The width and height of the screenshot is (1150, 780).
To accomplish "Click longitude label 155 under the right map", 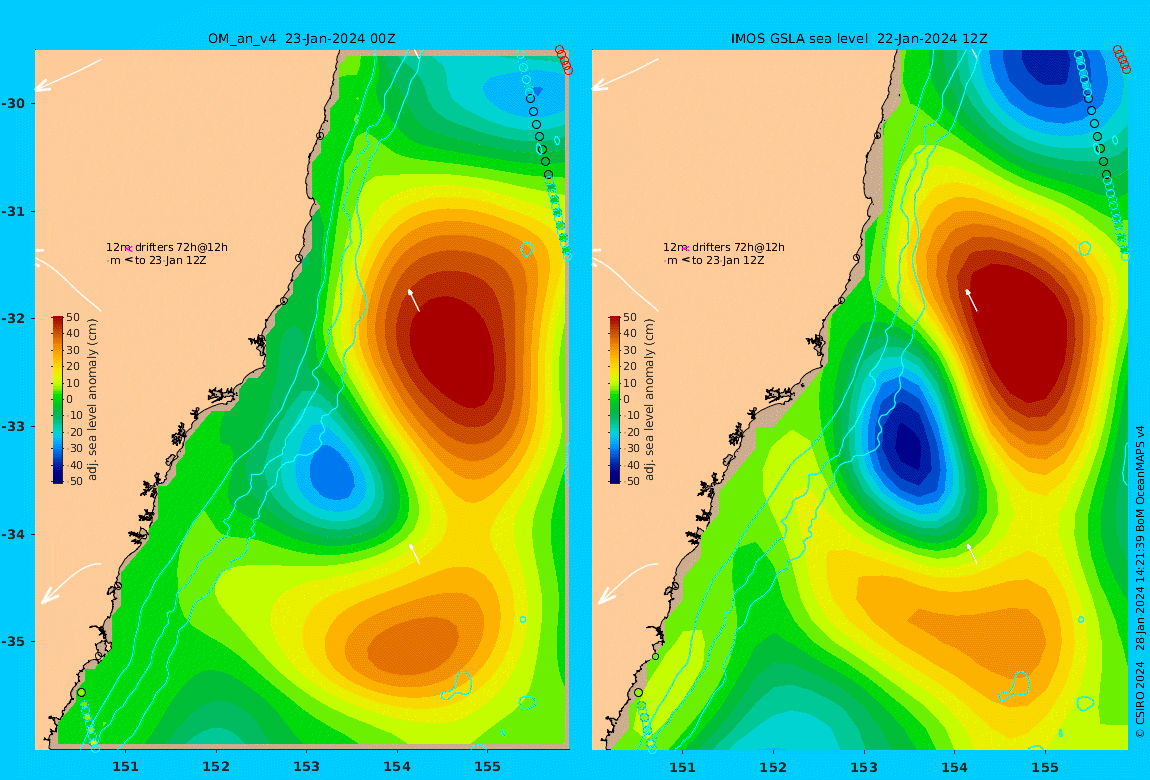I will 1044,767.
